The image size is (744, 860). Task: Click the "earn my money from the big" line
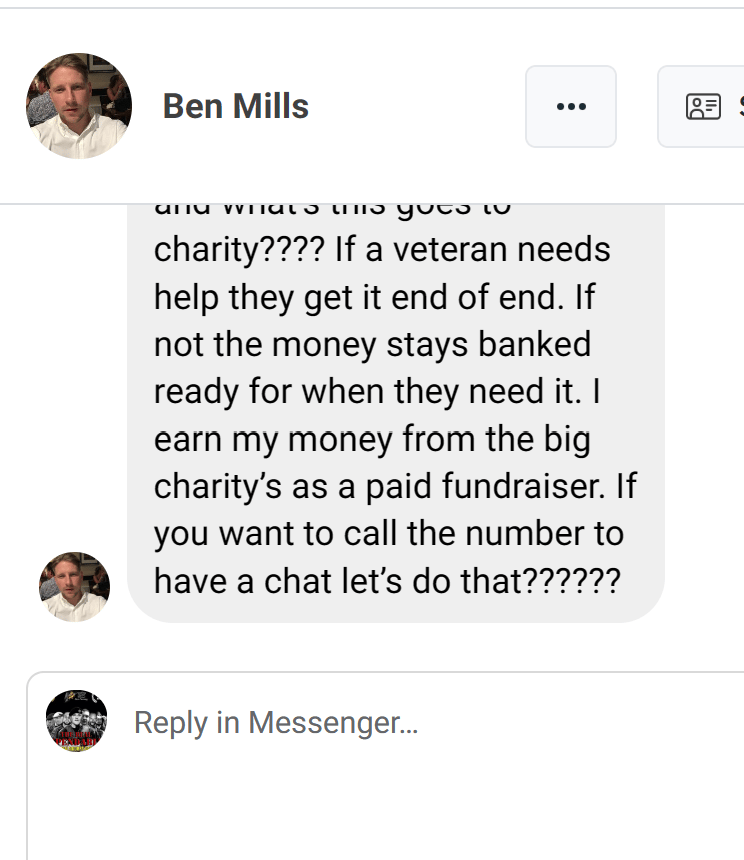tap(372, 440)
